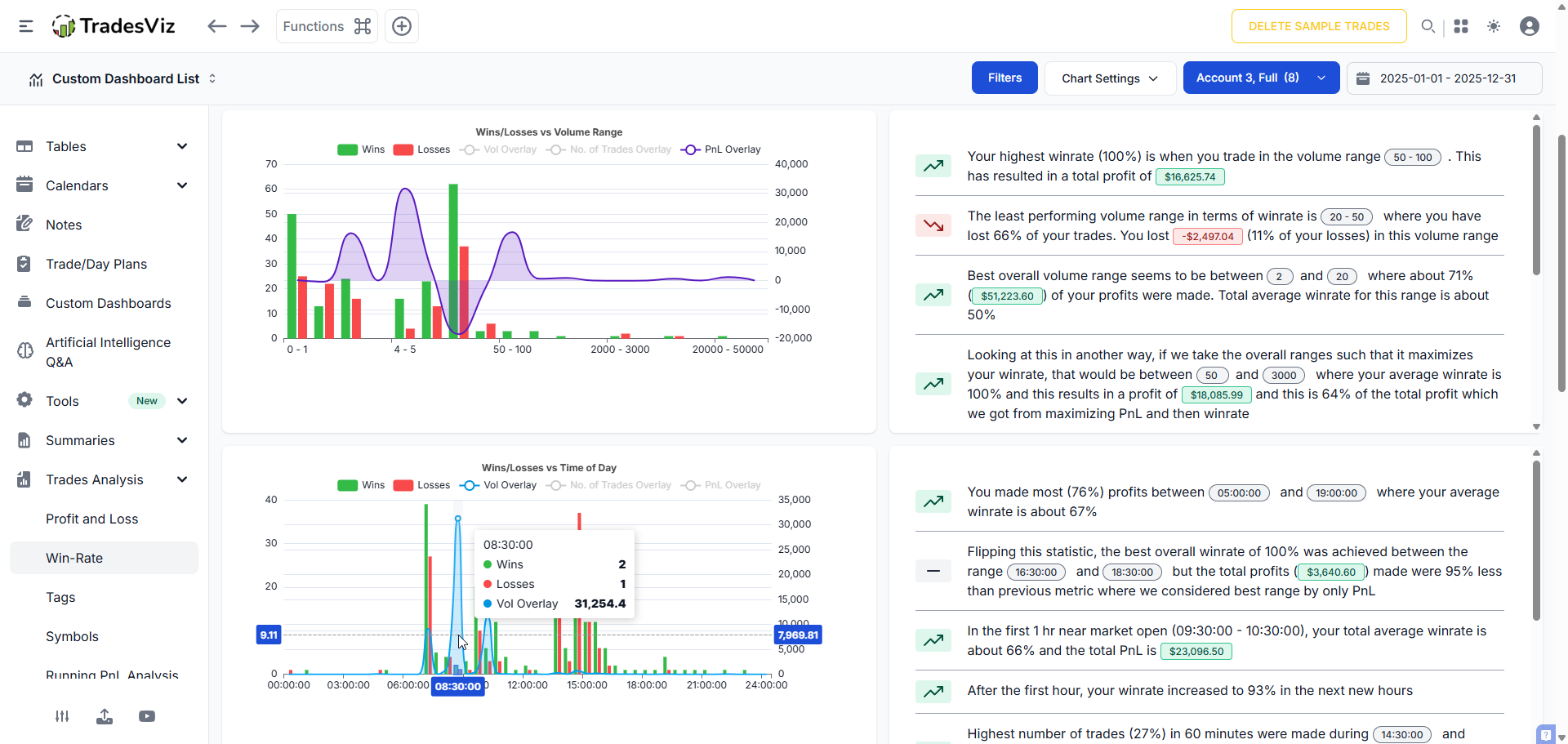The width and height of the screenshot is (1568, 744).
Task: Go back with the left arrow
Action: click(x=216, y=26)
